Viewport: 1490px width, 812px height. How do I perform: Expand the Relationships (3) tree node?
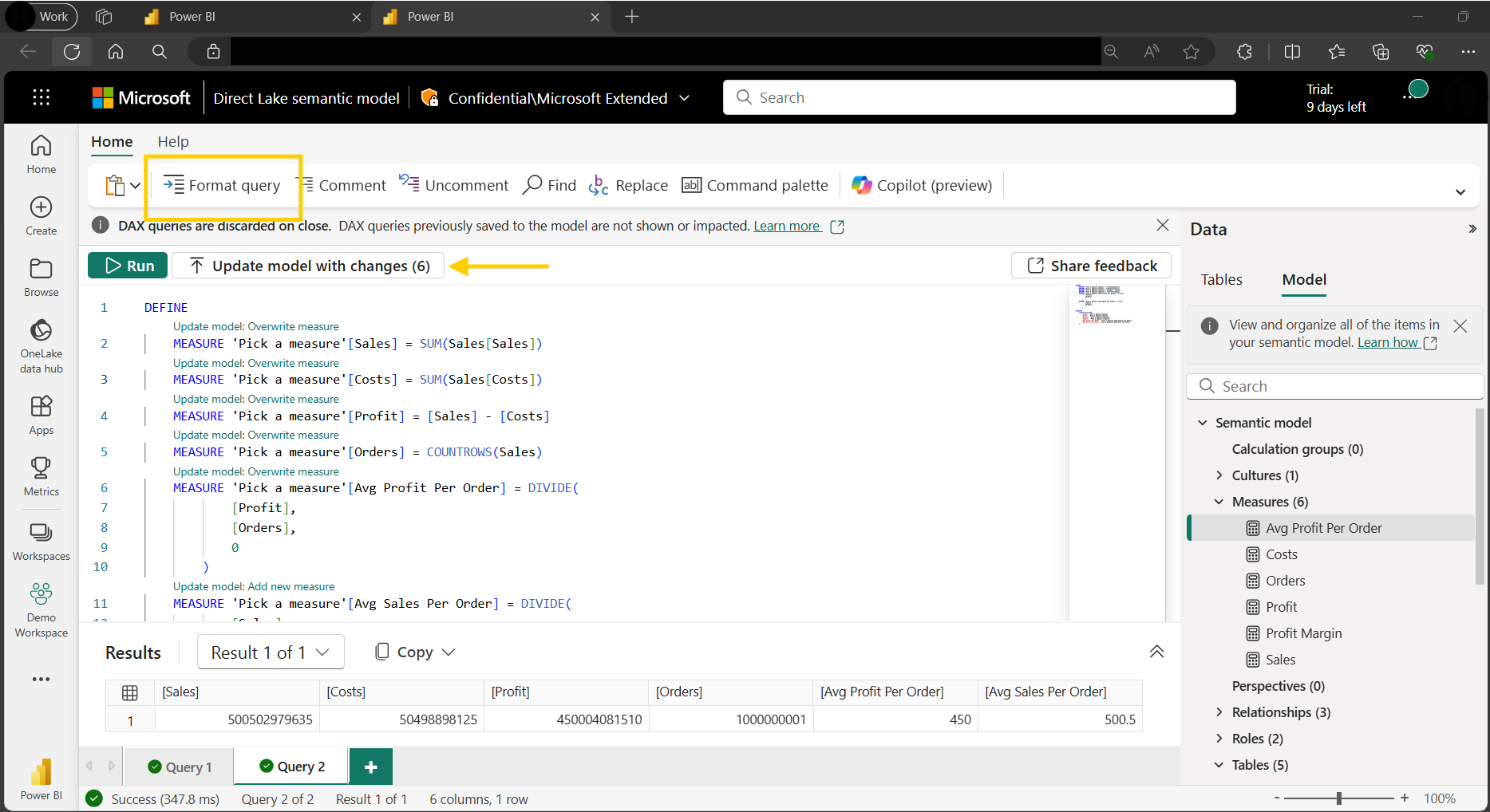tap(1219, 712)
